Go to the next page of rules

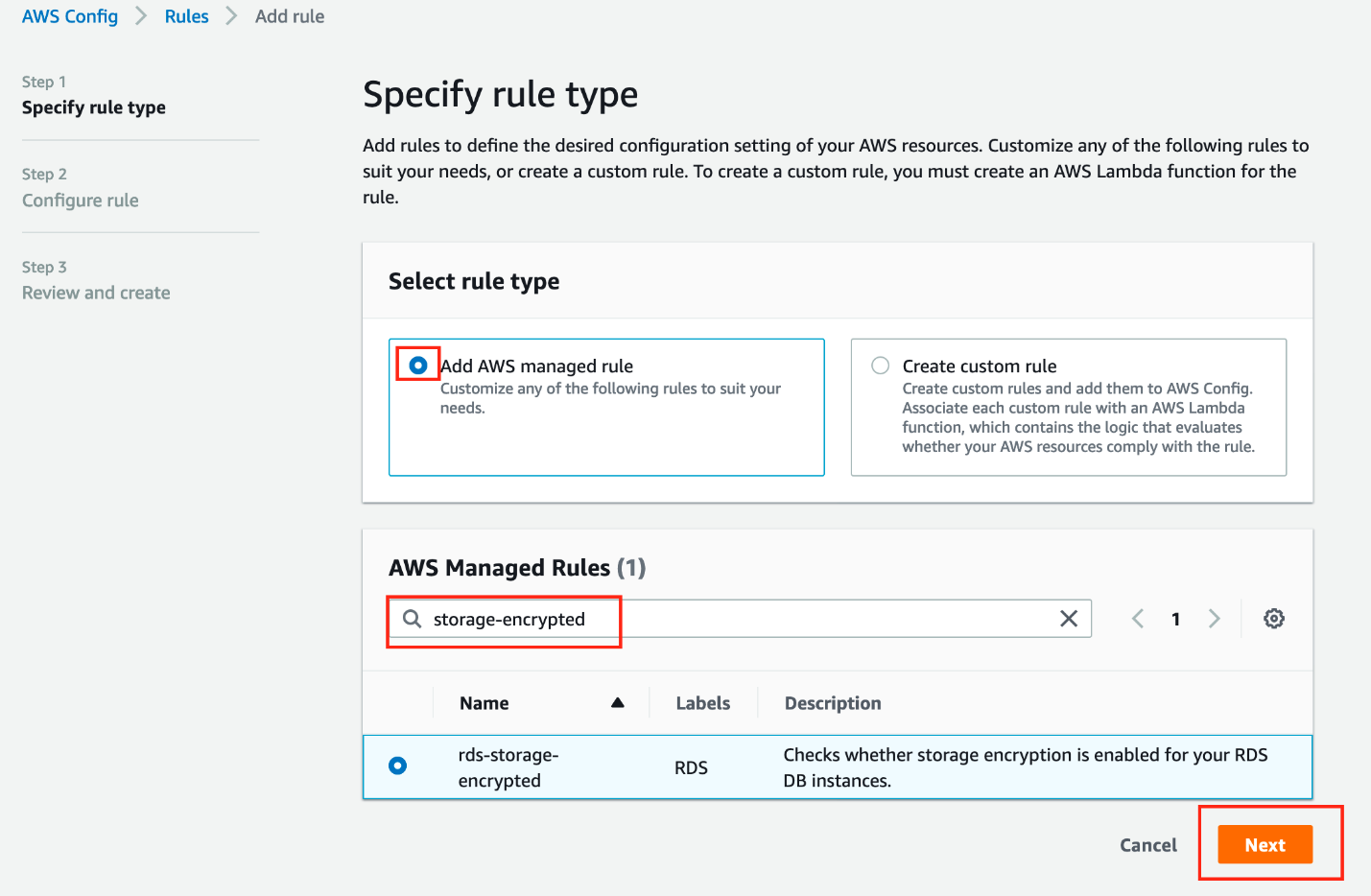(x=1215, y=619)
